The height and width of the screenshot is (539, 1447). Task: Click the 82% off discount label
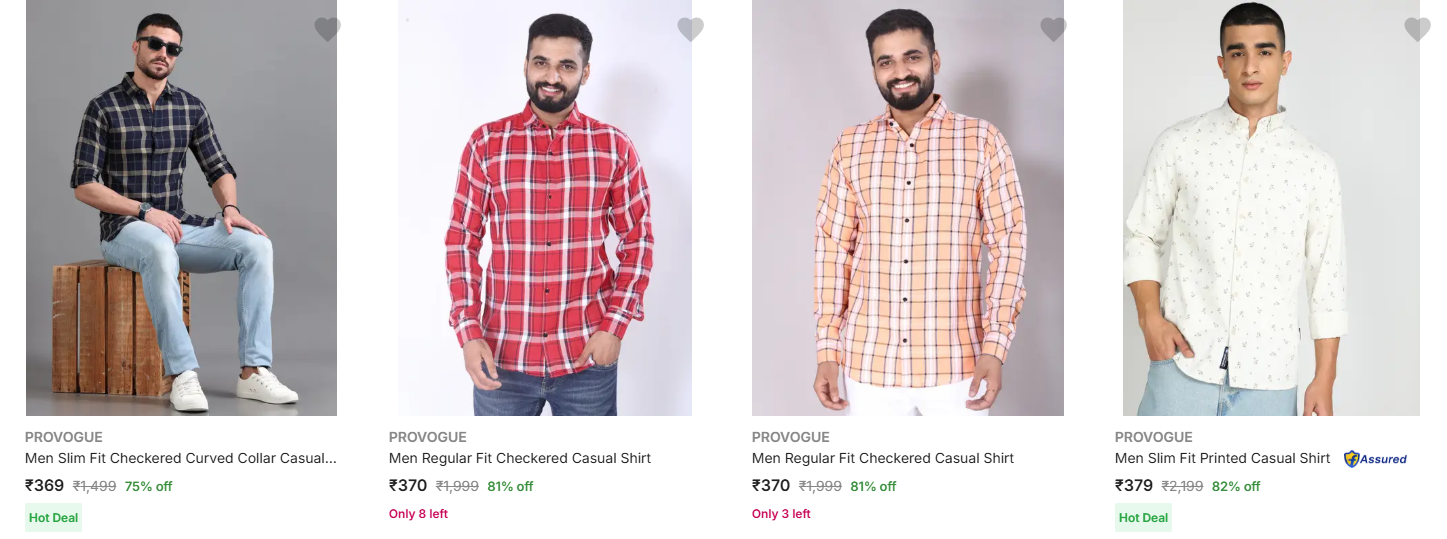pyautogui.click(x=1236, y=487)
